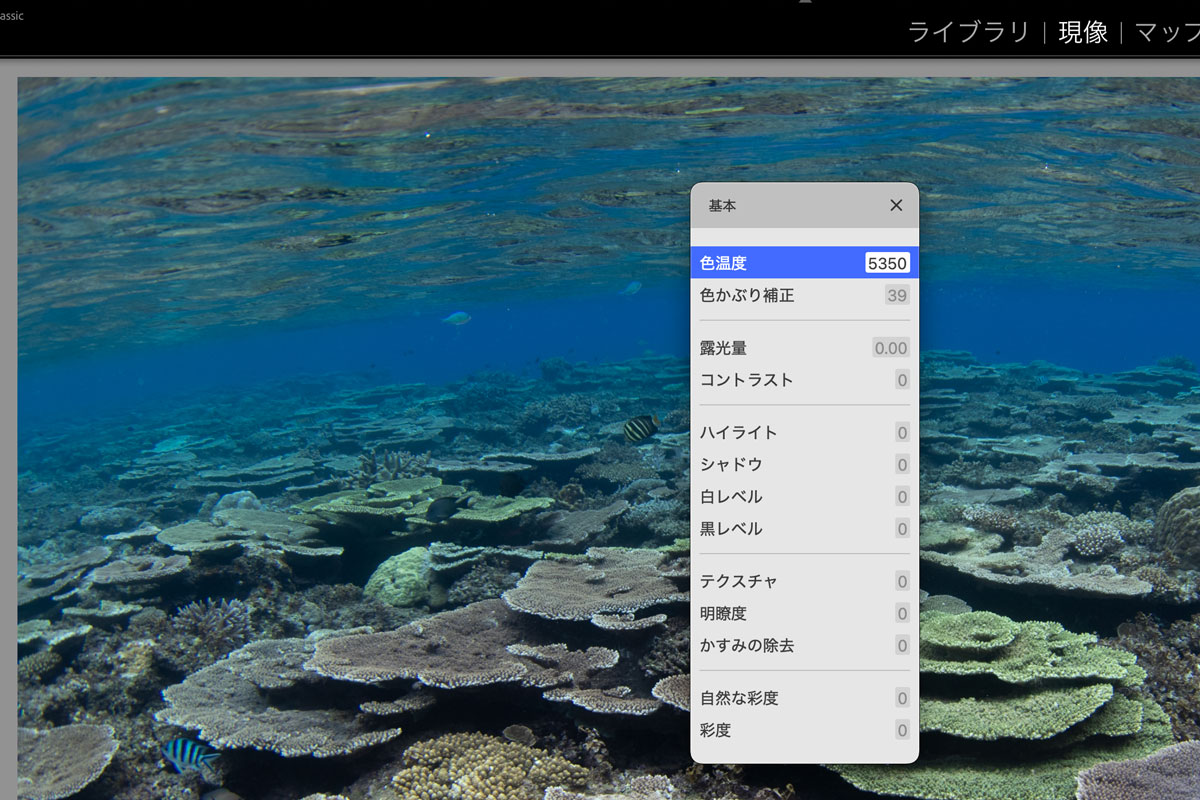The height and width of the screenshot is (800, 1200).
Task: Switch to the ライブラリ module
Action: click(x=967, y=32)
